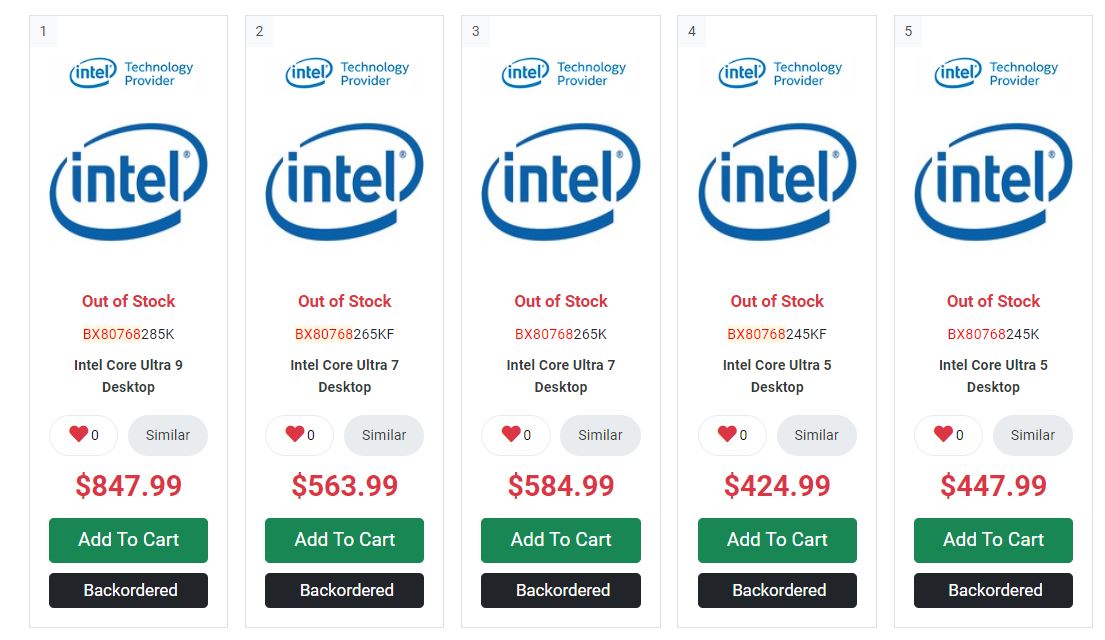The height and width of the screenshot is (640, 1105).
Task: Find similar products to the BX80768265K
Action: [600, 435]
